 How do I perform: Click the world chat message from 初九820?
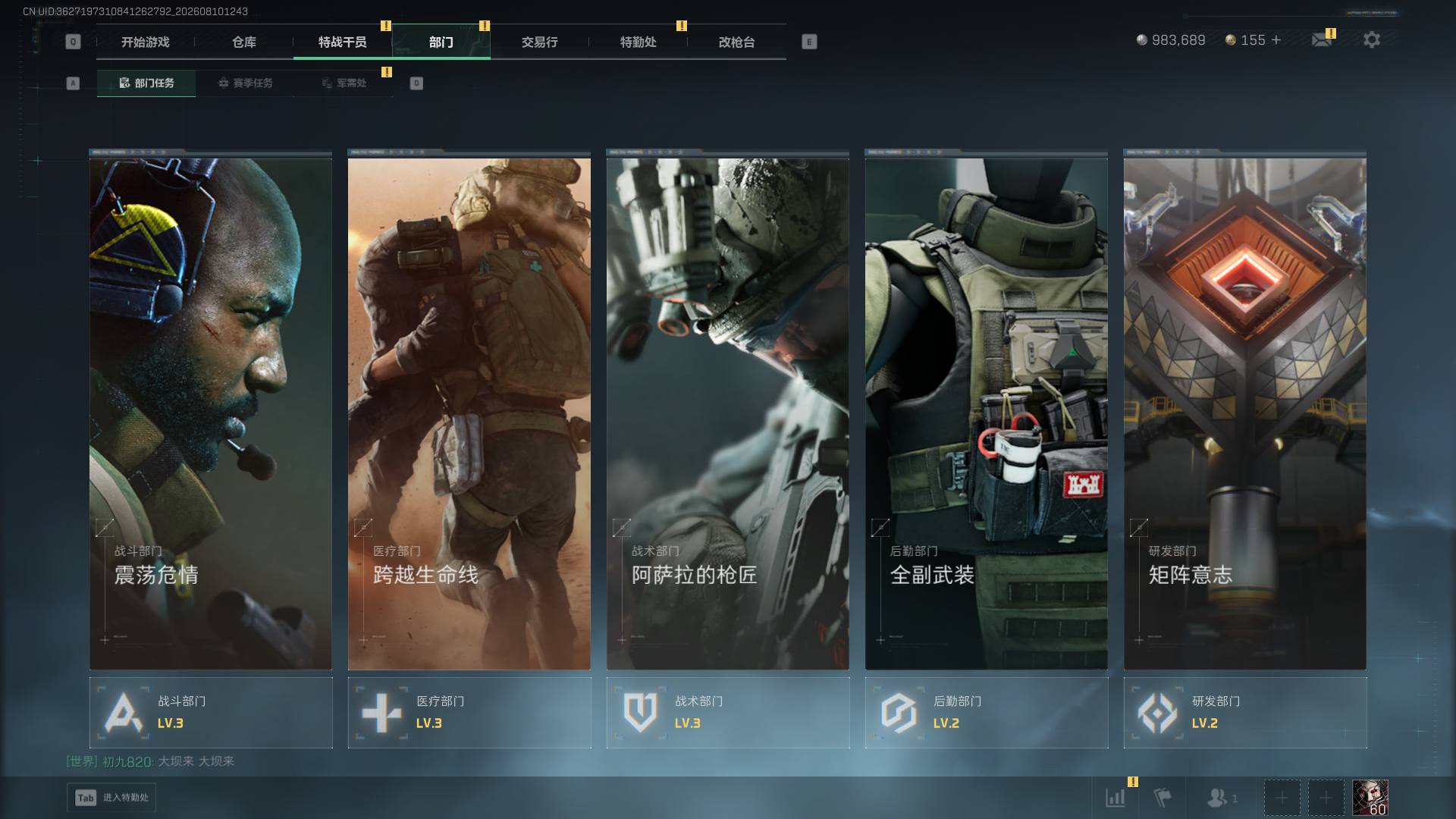click(x=150, y=761)
